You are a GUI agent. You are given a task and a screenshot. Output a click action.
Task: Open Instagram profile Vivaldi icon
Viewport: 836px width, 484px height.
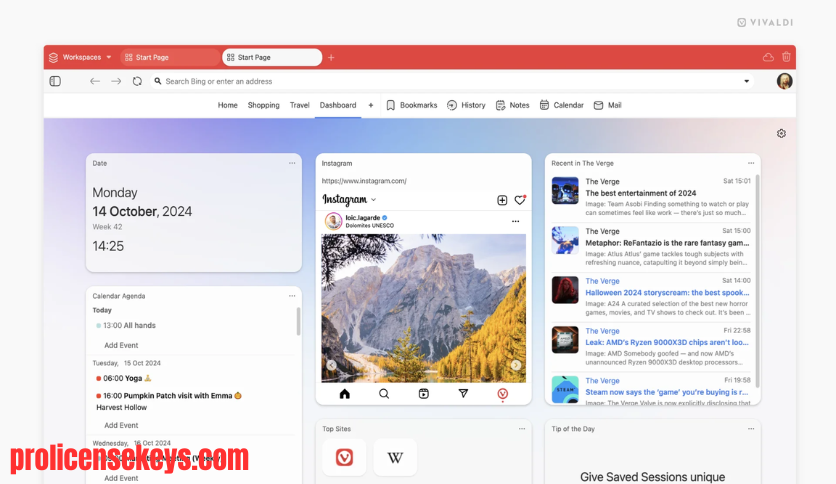(x=502, y=394)
